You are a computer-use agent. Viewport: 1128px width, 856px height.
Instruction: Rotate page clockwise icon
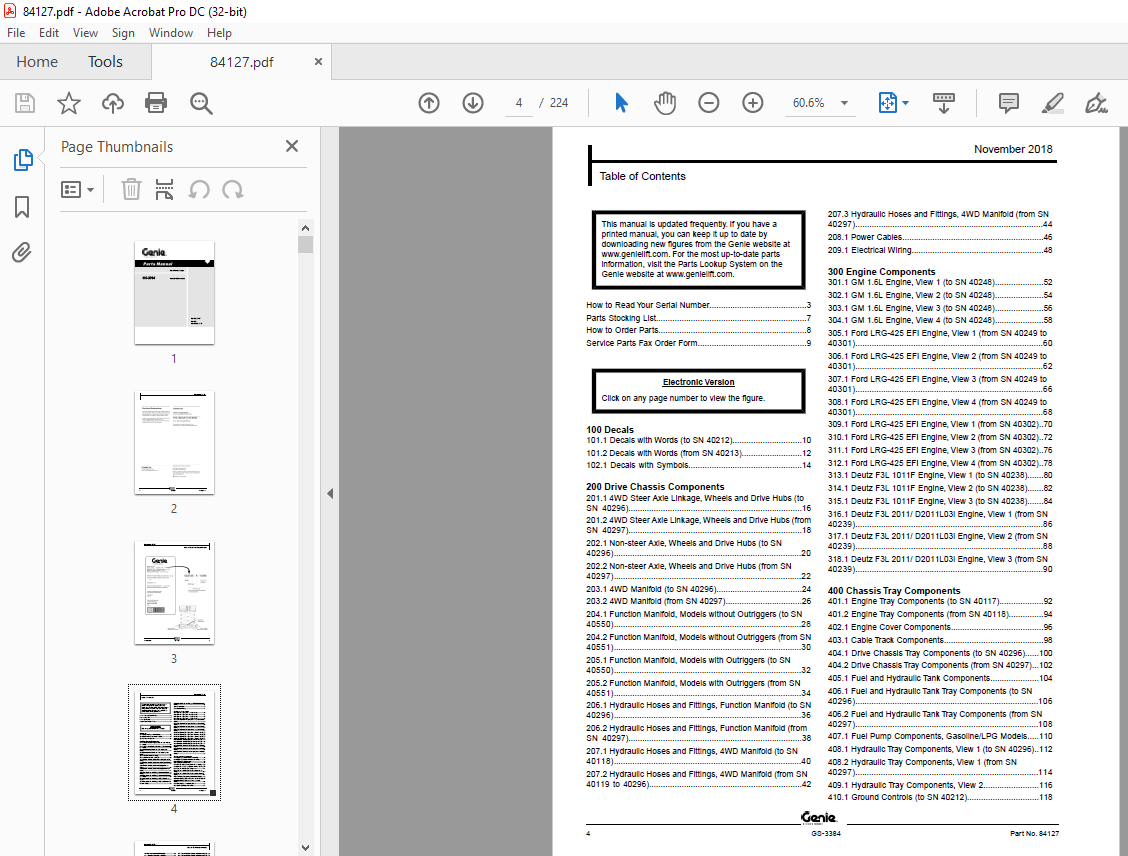(x=232, y=190)
